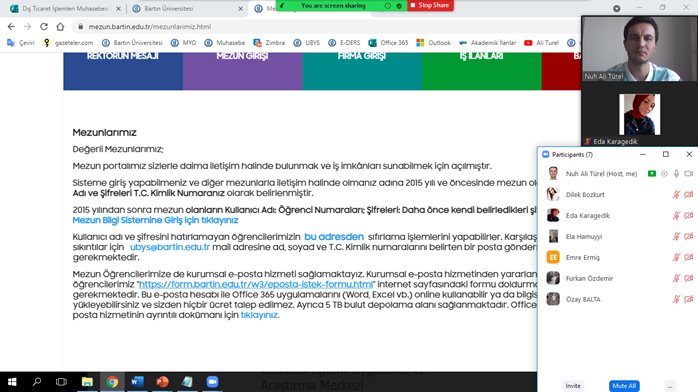698x392 pixels.
Task: Click the host recording indicator icon
Action: [664, 174]
